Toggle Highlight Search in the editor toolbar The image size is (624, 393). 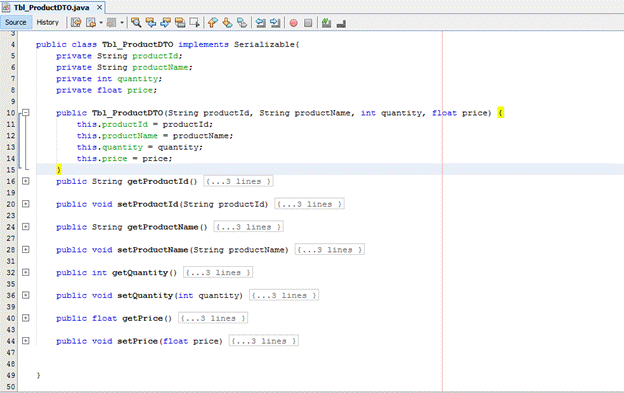180,23
